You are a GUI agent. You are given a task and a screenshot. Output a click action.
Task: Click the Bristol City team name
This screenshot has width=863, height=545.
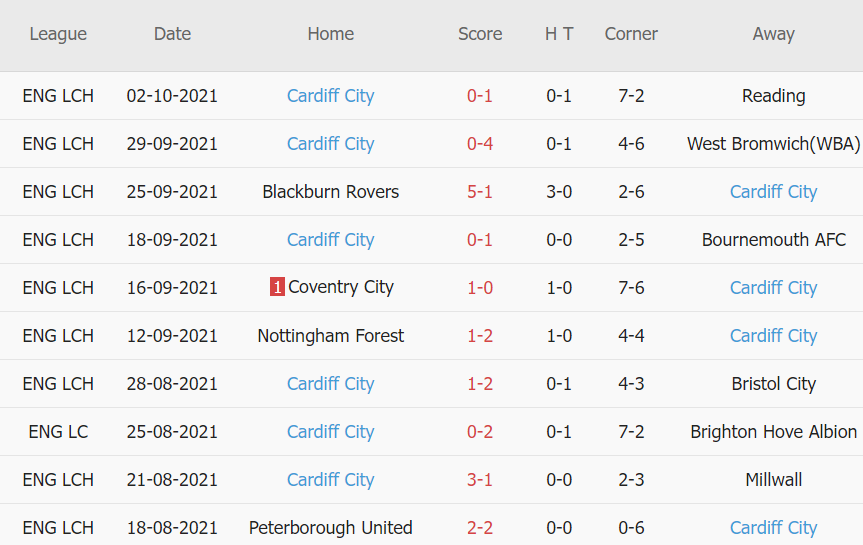coord(773,384)
